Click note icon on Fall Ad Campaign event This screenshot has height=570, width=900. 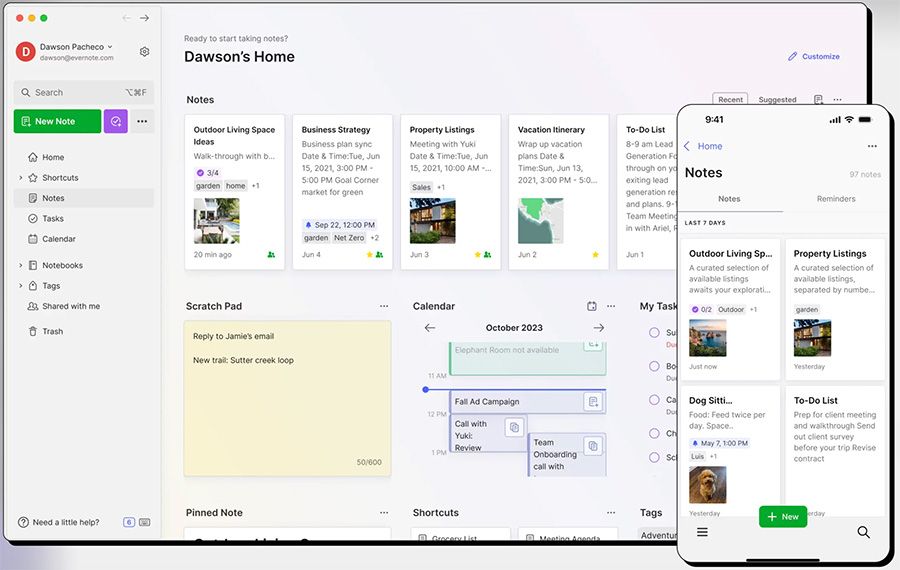593,401
